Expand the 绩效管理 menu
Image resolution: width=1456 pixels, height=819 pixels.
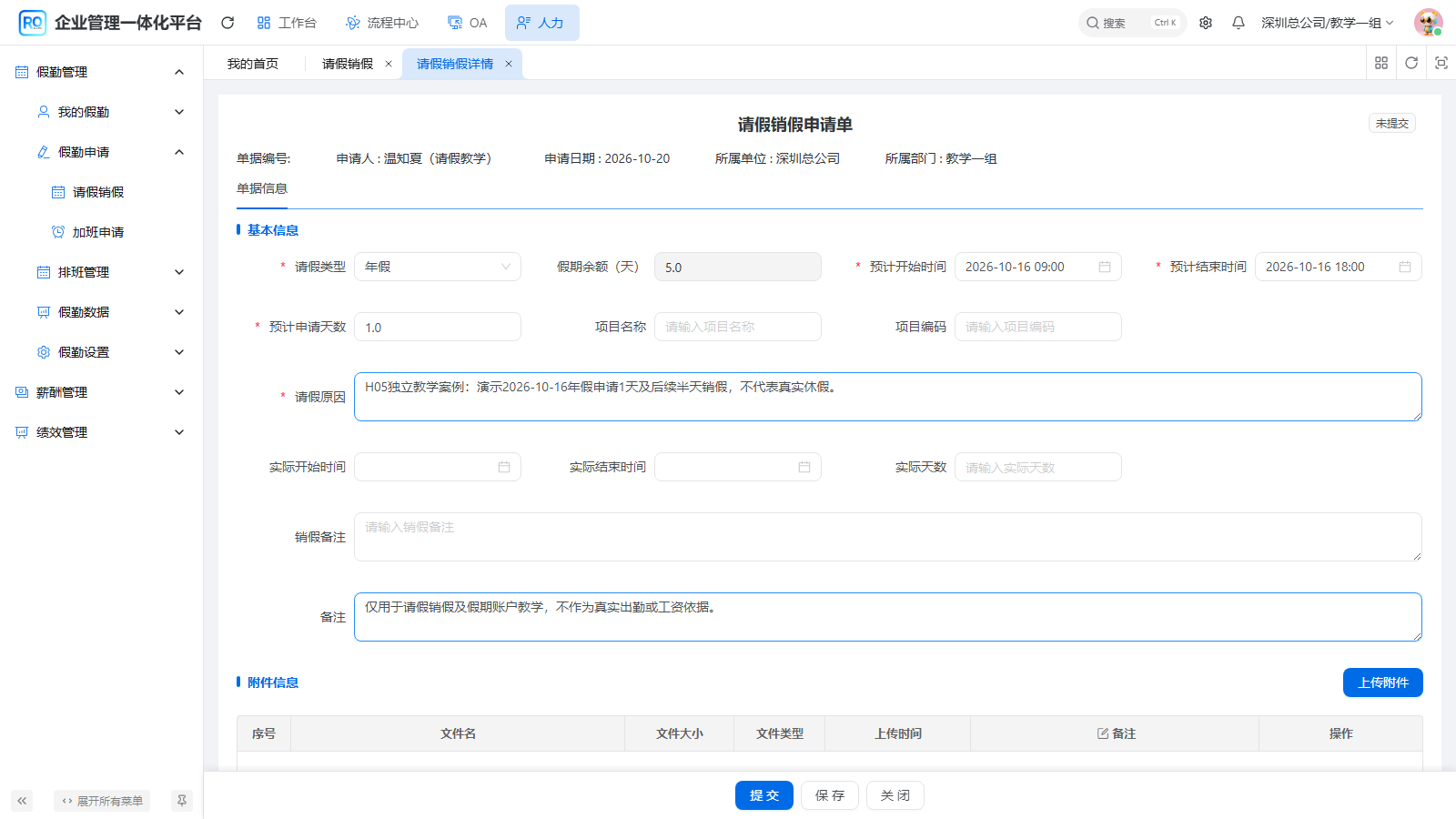101,432
